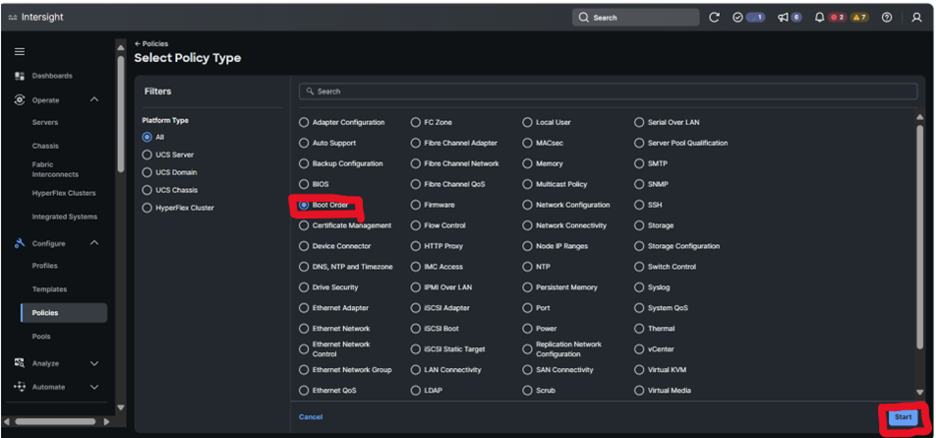Click the policy type search field

click(608, 91)
